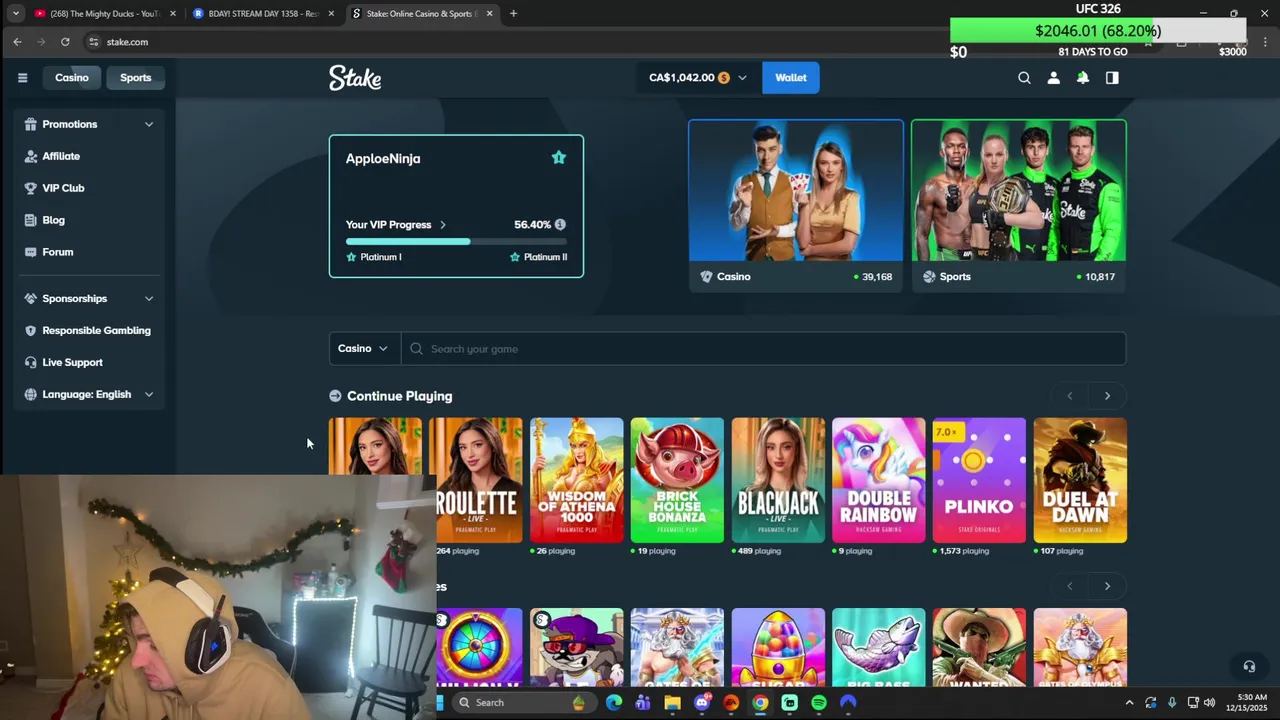Open the Blackjack Live game
This screenshot has width=1280, height=720.
[x=778, y=480]
